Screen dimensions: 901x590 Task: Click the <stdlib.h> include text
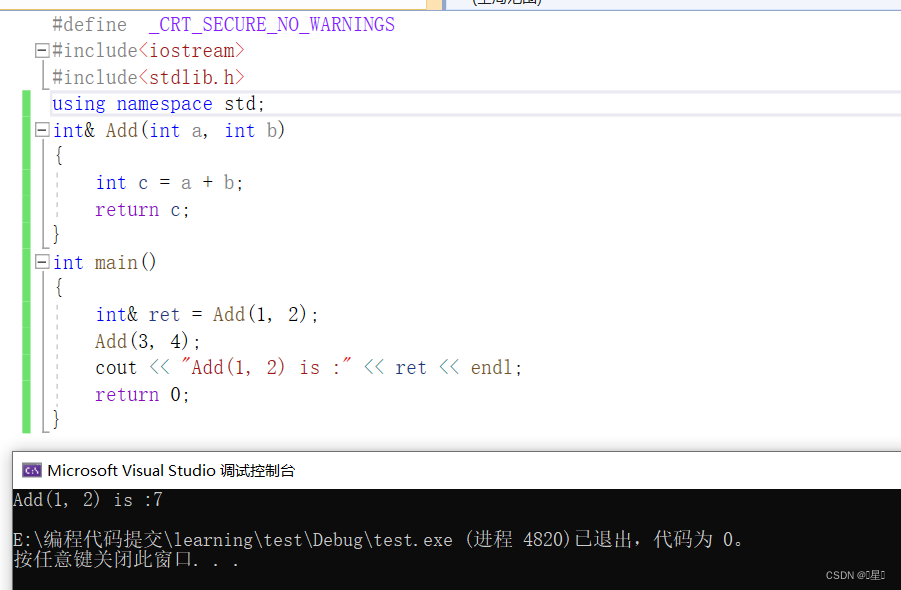point(192,78)
